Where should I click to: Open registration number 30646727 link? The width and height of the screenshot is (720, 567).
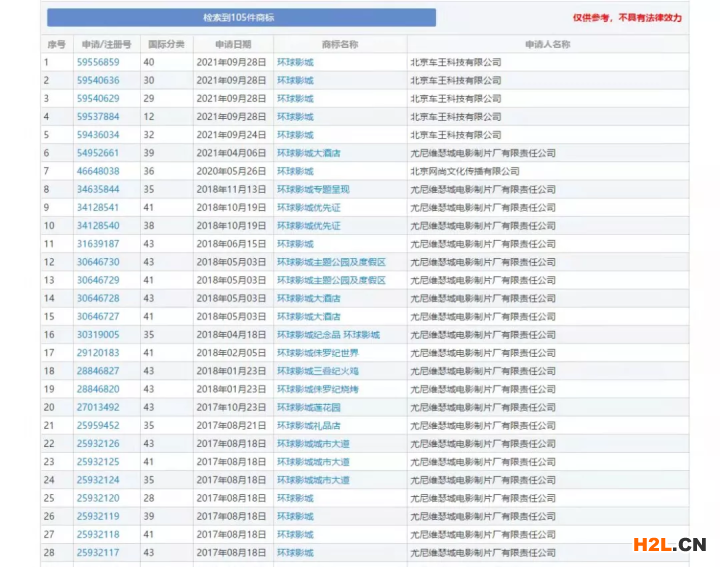(x=98, y=317)
